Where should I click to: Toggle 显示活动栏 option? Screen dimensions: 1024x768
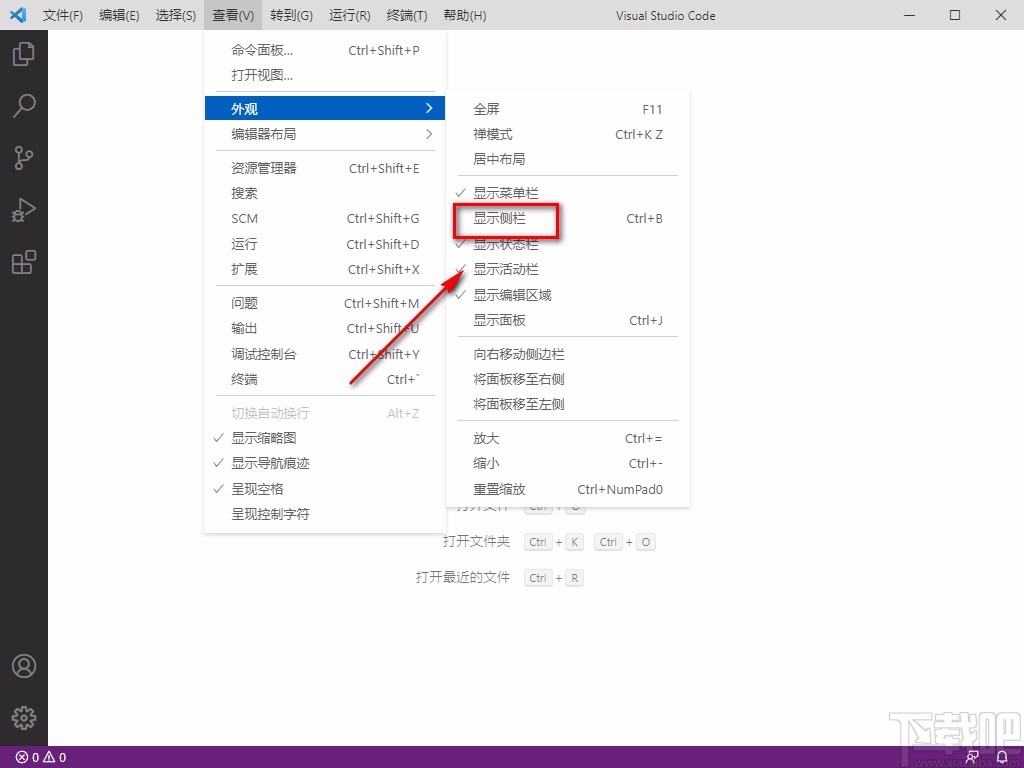(568, 269)
